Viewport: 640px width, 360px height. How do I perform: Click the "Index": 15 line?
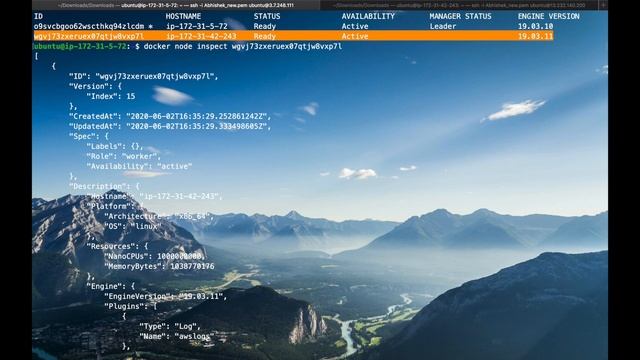click(111, 96)
